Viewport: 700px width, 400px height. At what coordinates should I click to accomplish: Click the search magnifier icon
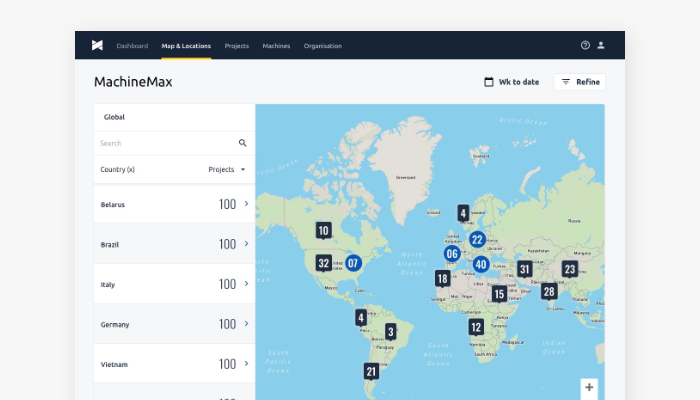242,143
